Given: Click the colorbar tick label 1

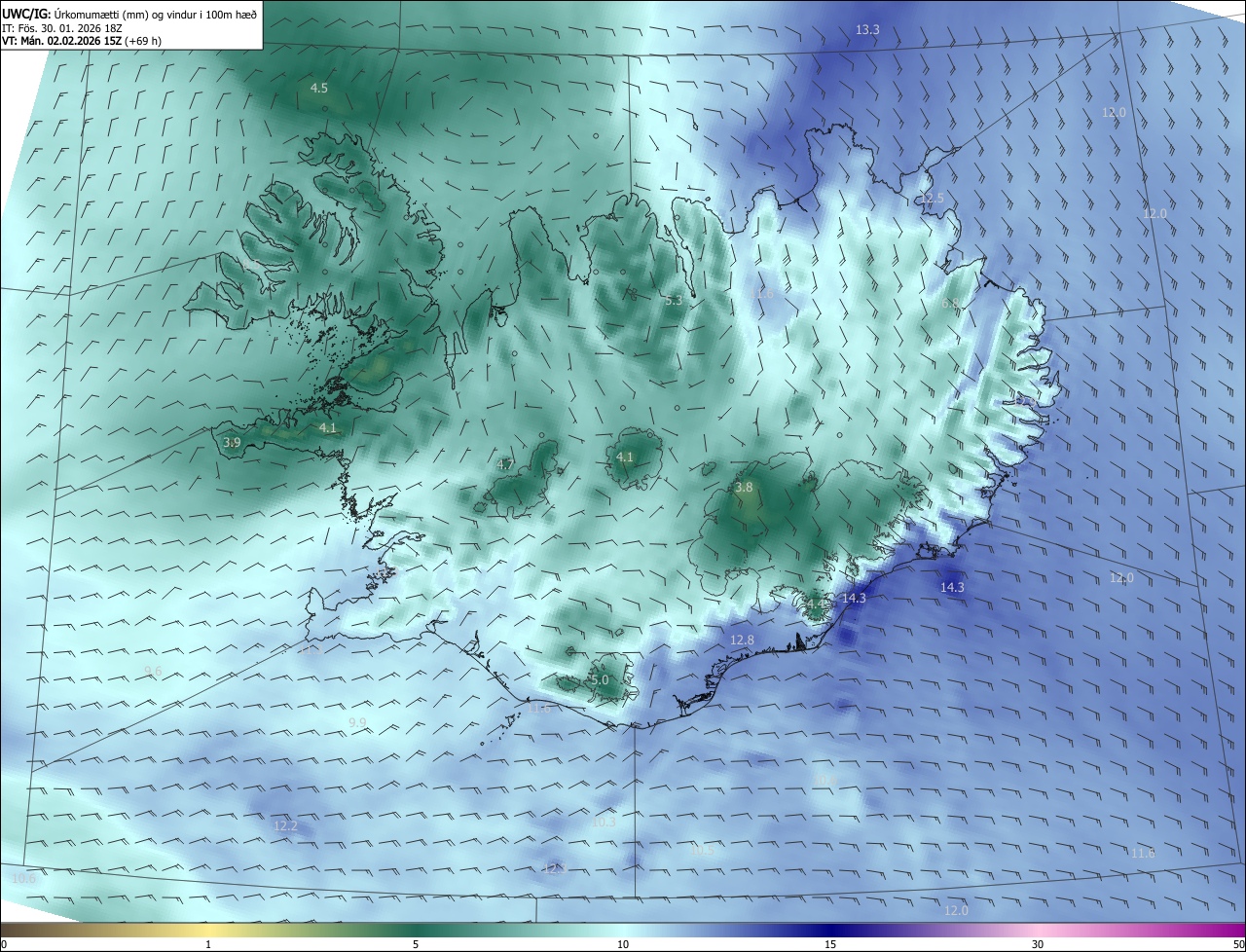Looking at the screenshot, I should pos(208,944).
